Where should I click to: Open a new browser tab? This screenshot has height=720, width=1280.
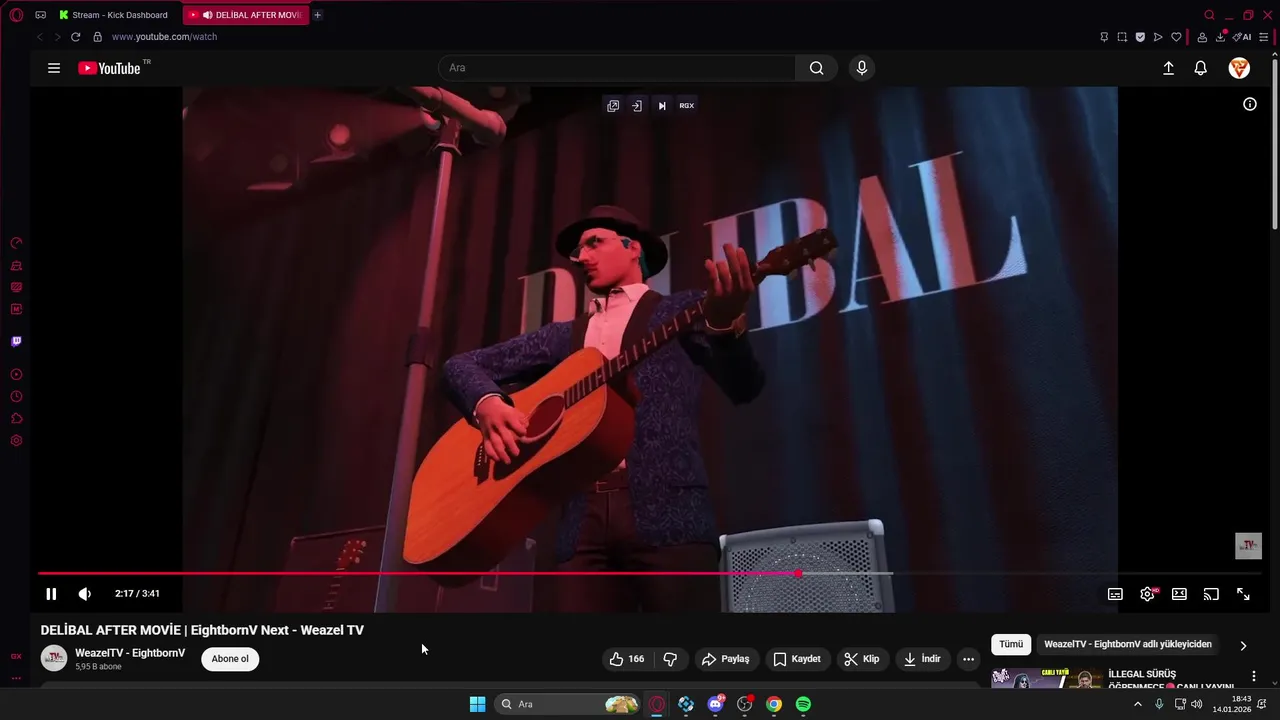pos(318,15)
